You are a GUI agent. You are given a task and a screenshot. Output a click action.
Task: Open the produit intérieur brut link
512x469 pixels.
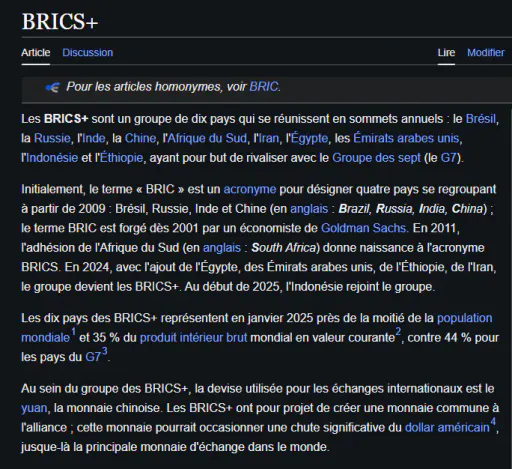193,338
